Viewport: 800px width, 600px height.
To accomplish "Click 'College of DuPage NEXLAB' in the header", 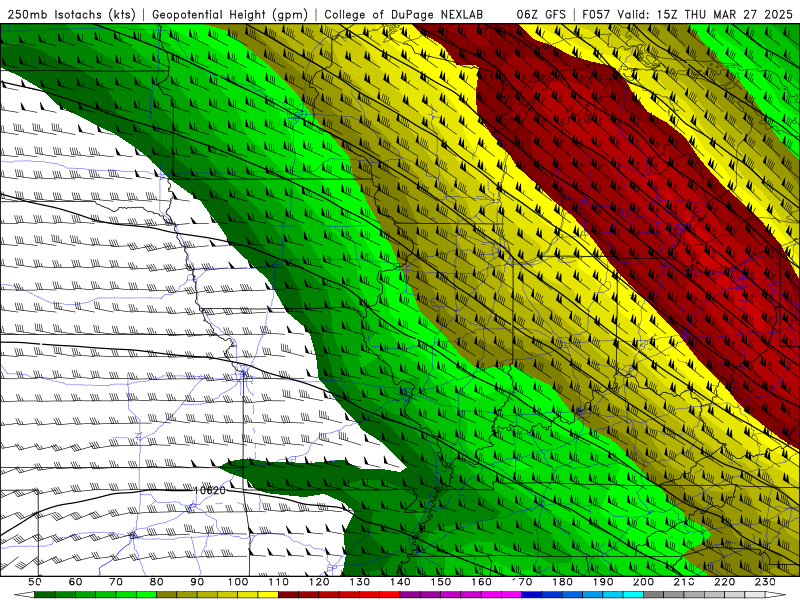I will 403,14.
